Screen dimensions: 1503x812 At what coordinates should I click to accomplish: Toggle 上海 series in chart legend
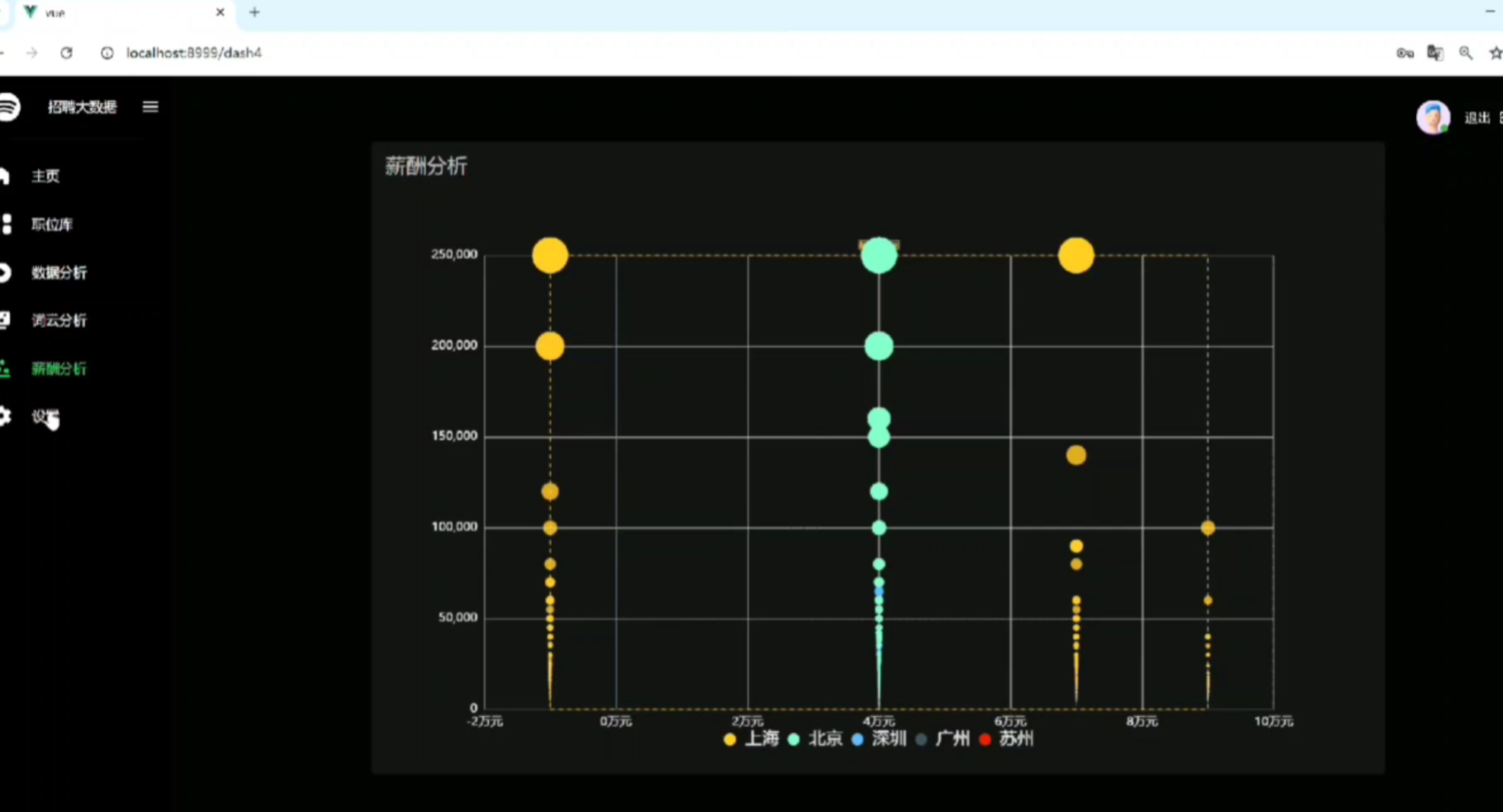click(x=751, y=739)
